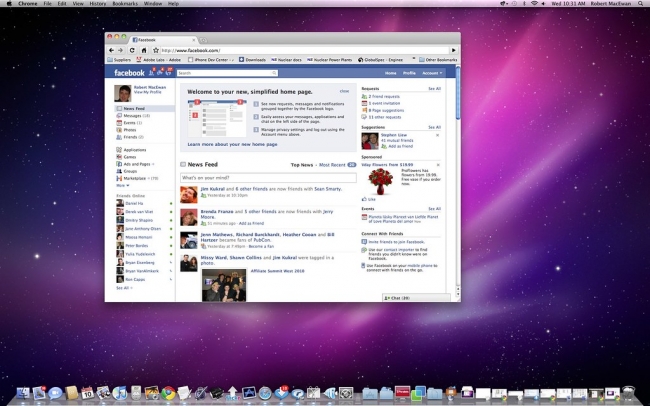The height and width of the screenshot is (406, 650).
Task: Expand the More sidebar section
Action: 123,185
